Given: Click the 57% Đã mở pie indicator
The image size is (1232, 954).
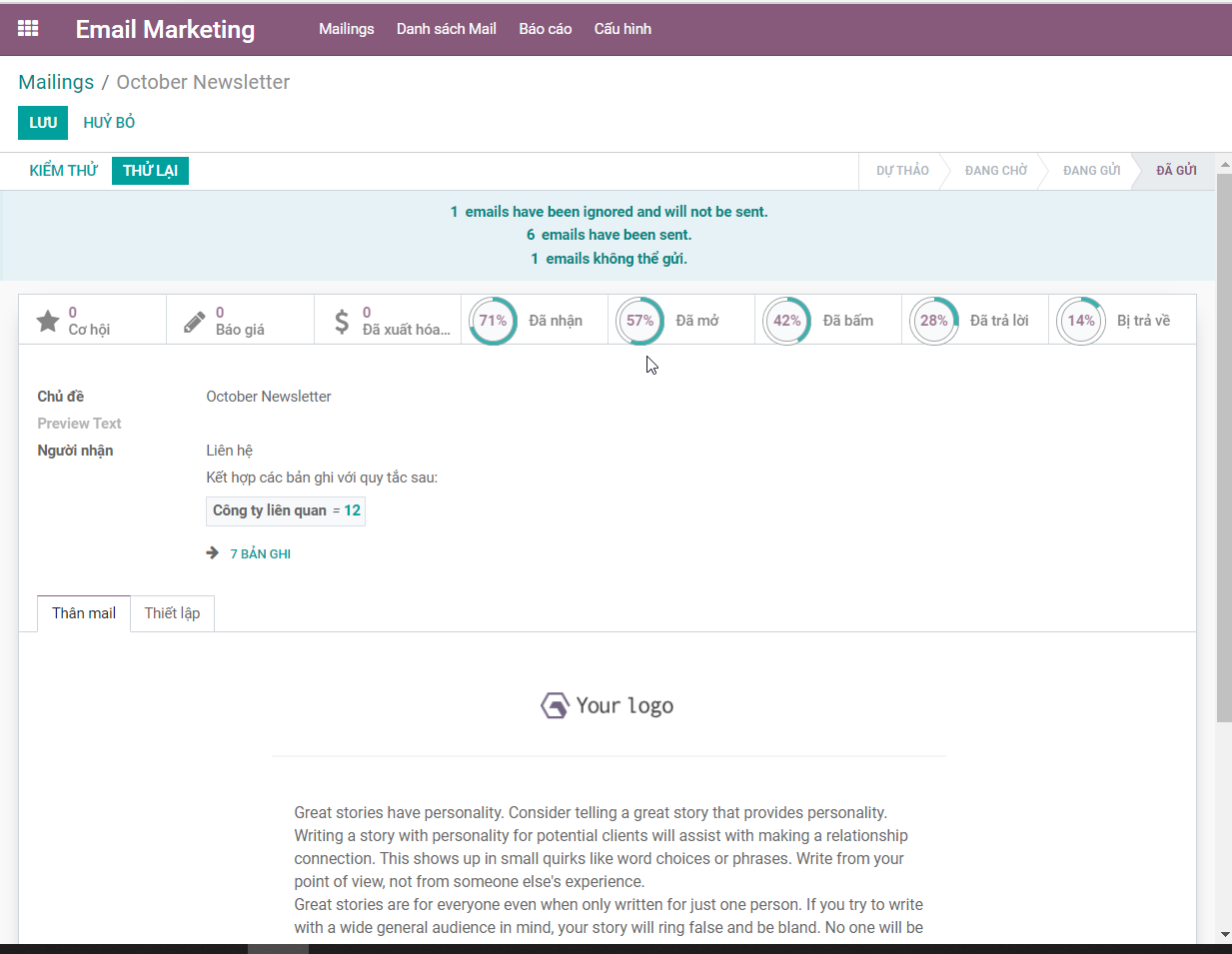Looking at the screenshot, I should click(x=639, y=321).
